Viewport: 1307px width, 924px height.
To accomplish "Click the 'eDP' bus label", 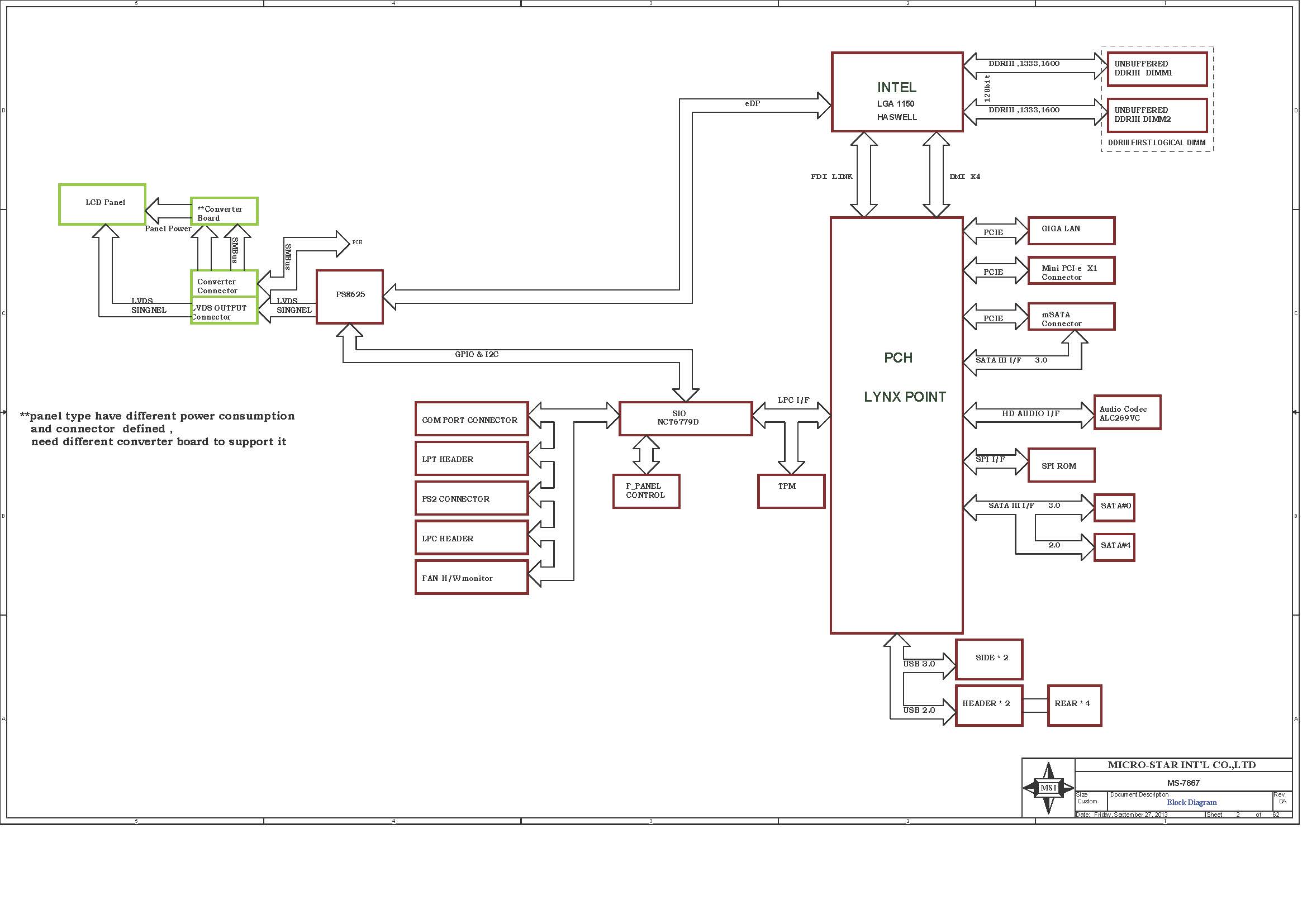I will click(x=753, y=103).
